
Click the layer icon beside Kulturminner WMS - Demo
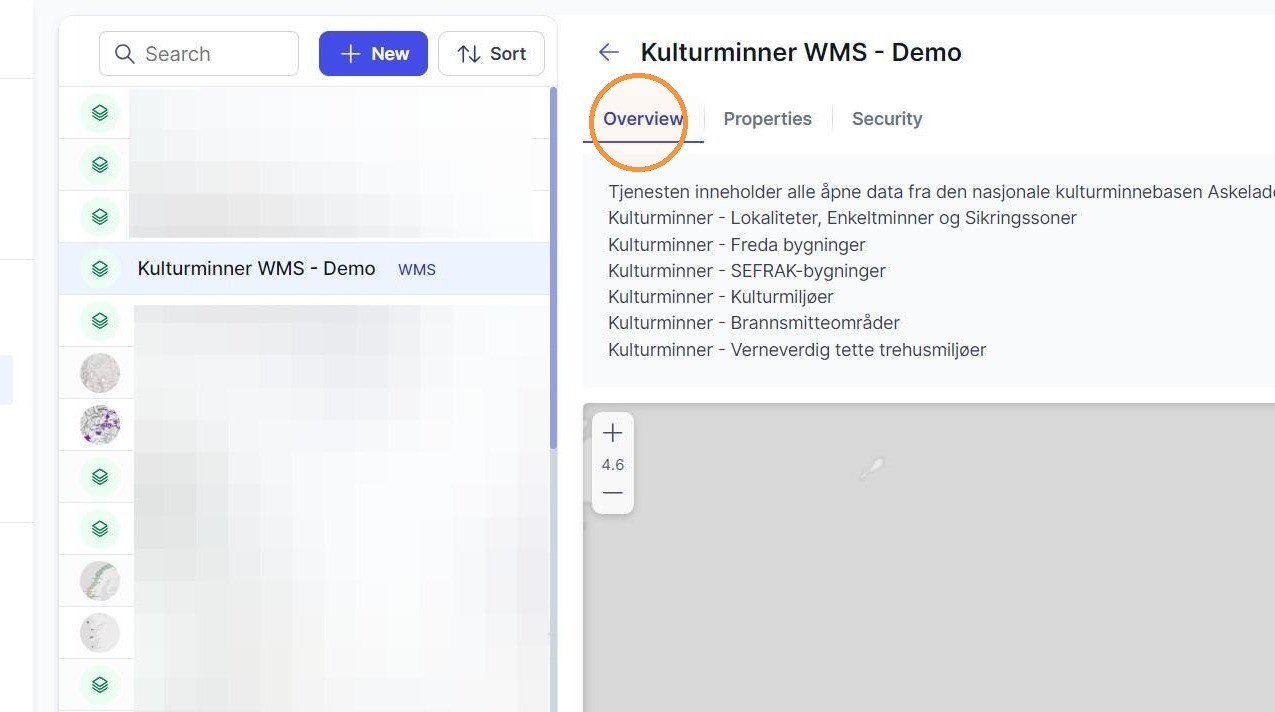click(x=100, y=269)
